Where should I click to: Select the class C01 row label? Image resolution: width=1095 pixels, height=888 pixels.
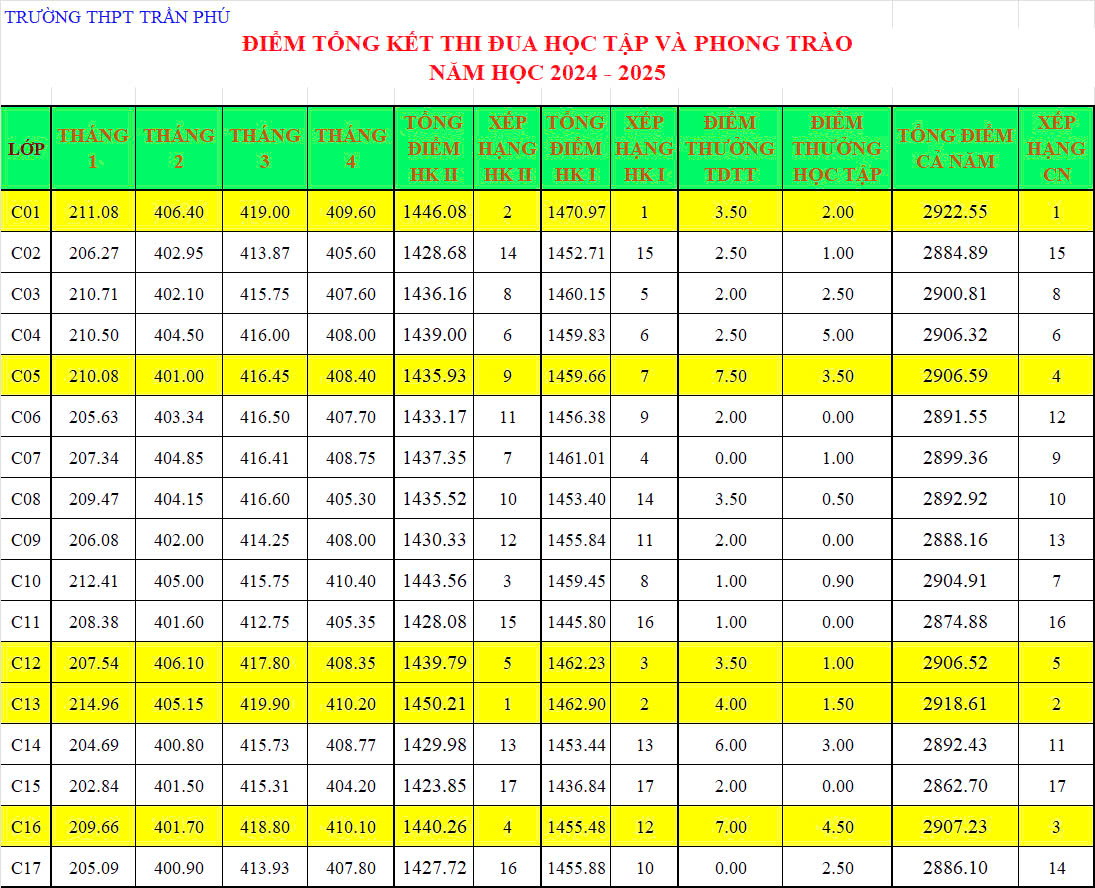coord(25,212)
